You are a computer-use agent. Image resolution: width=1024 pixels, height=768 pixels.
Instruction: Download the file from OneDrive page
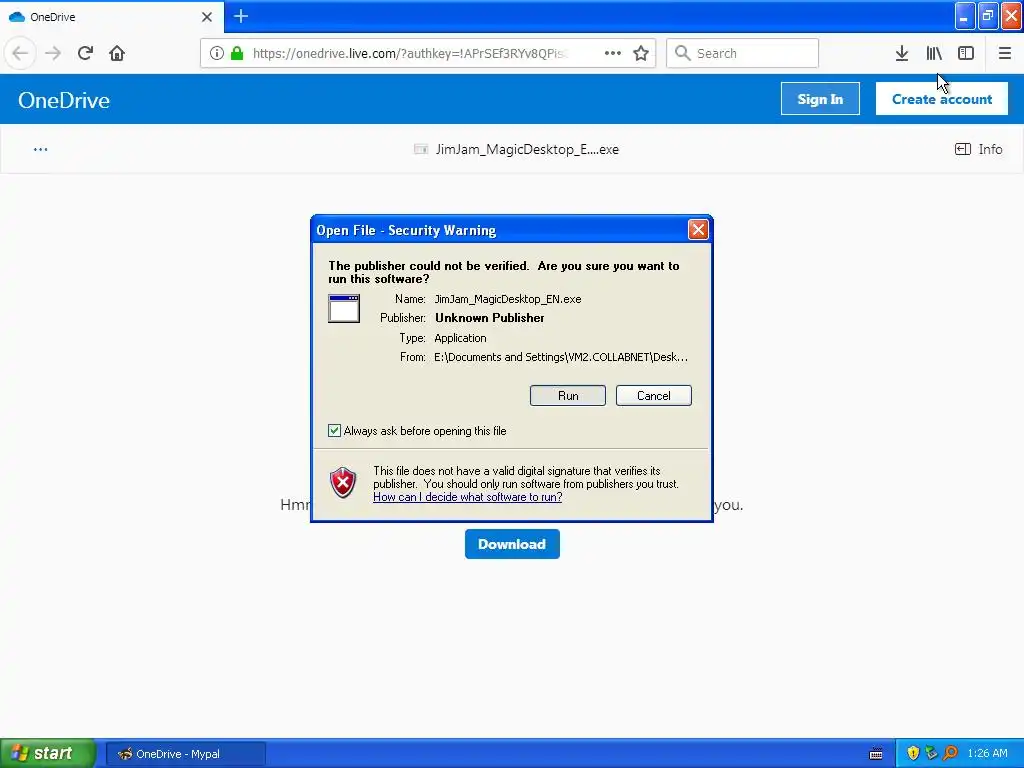[x=512, y=544]
